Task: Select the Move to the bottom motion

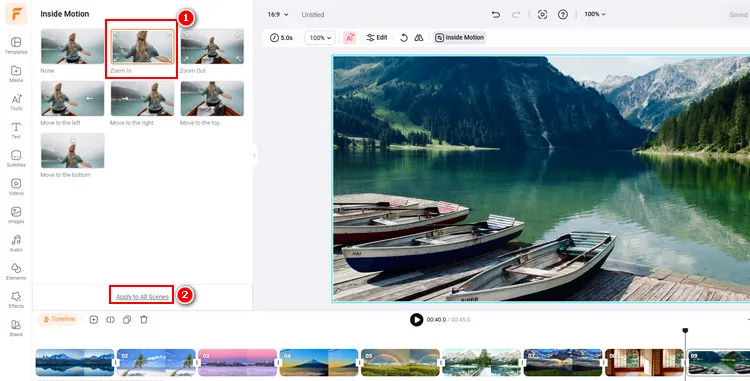Action: click(72, 151)
